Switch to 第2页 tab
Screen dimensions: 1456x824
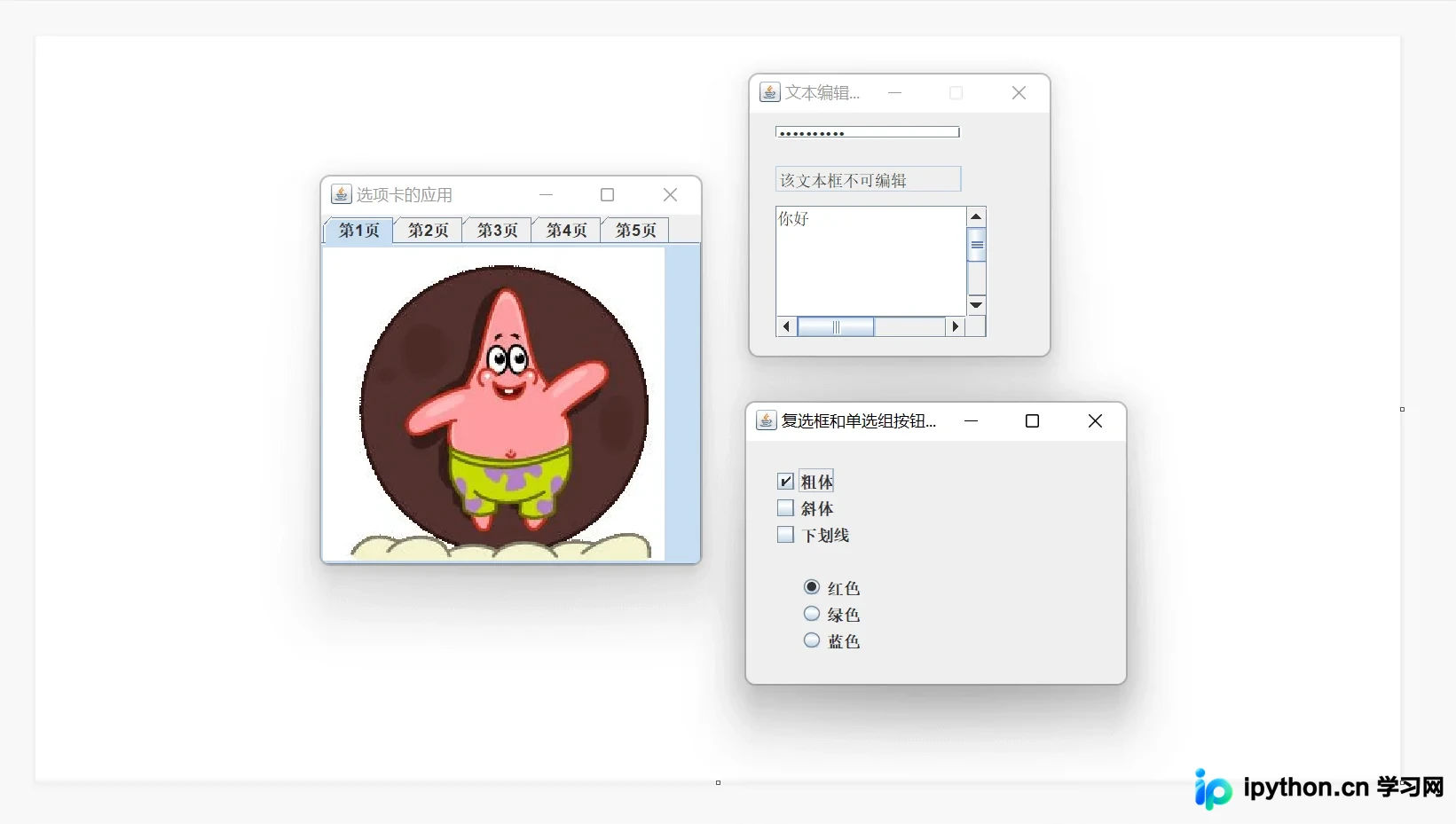point(428,231)
